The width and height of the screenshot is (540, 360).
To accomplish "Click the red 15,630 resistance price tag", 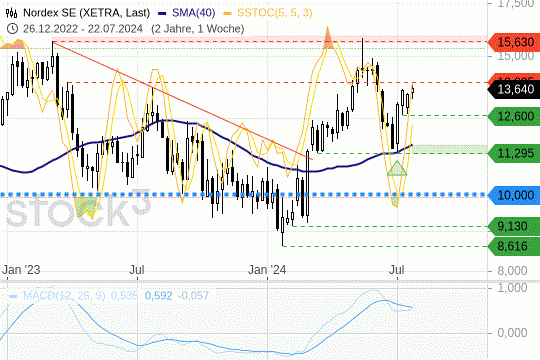I will 514,42.
